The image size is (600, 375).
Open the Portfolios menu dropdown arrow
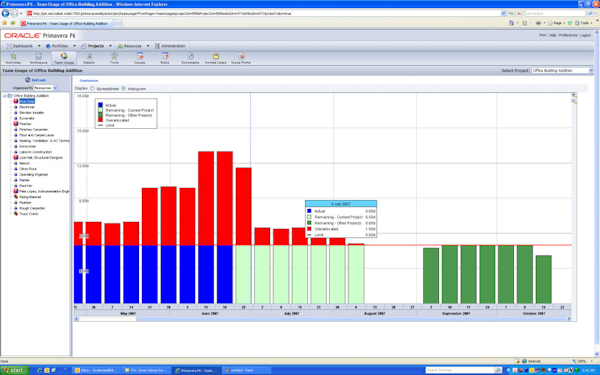point(74,46)
